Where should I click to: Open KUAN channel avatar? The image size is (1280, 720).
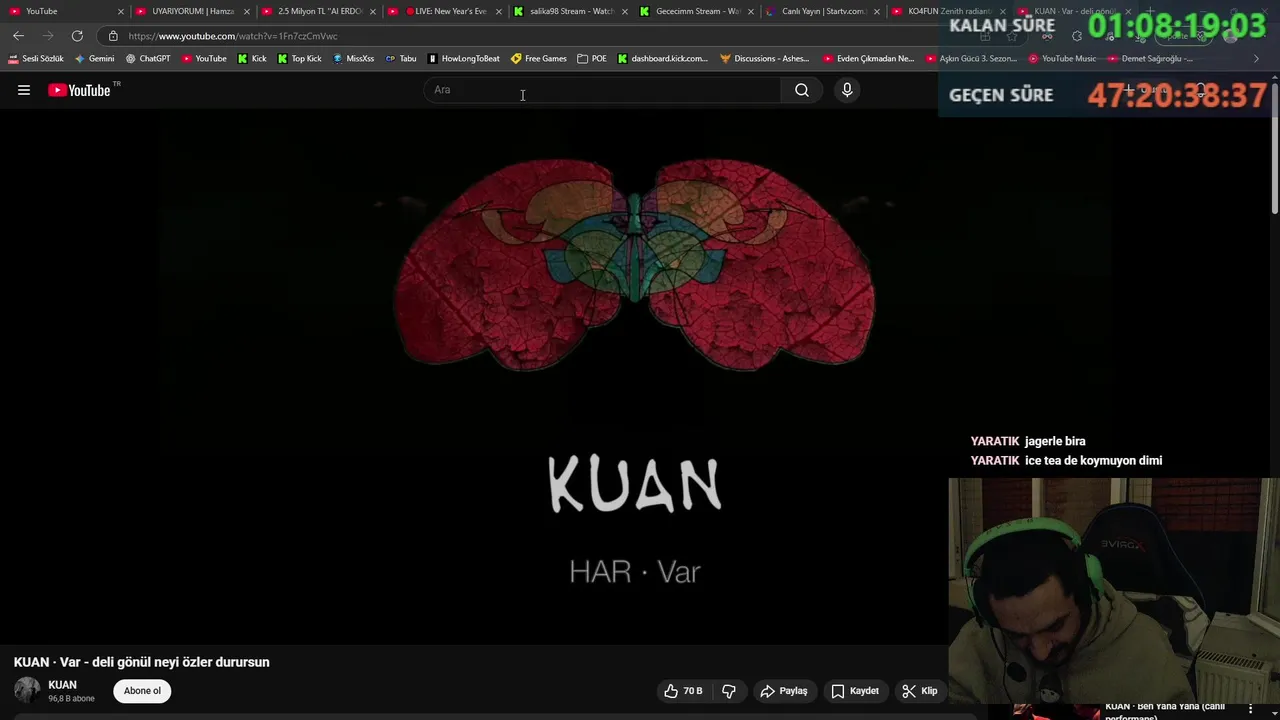27,690
